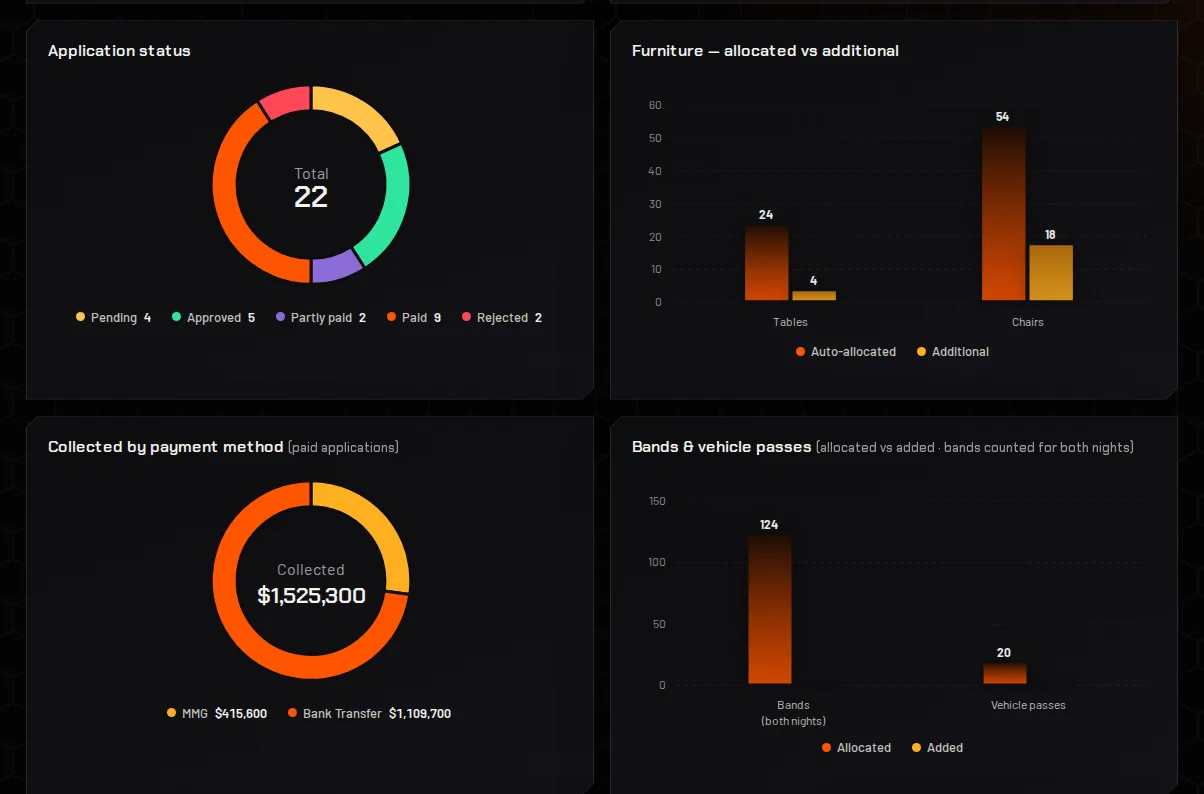This screenshot has height=794, width=1204.
Task: Click the MMG legend color dot
Action: (x=171, y=713)
